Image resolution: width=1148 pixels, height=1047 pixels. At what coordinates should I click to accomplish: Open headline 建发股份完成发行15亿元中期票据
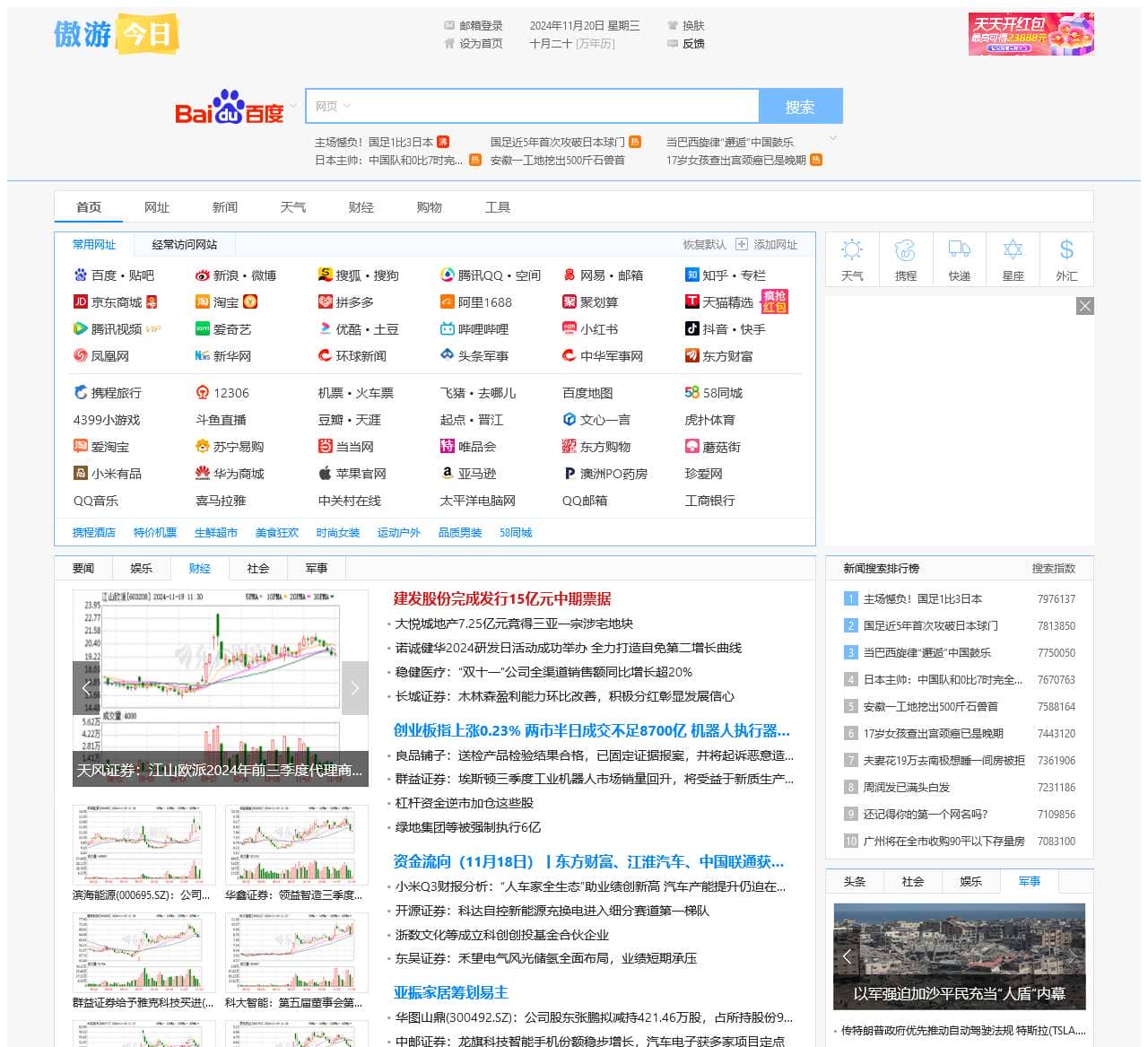502,598
